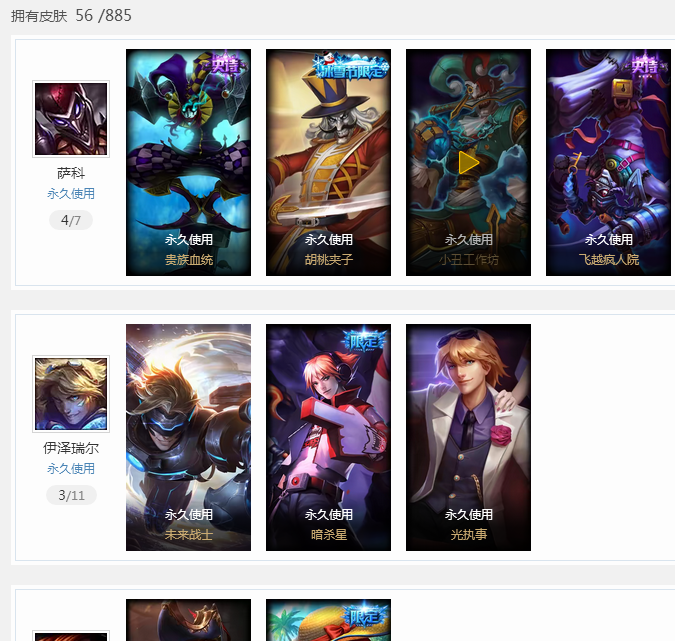
Task: Click the 限定 badge on straw hat skin
Action: (x=364, y=615)
